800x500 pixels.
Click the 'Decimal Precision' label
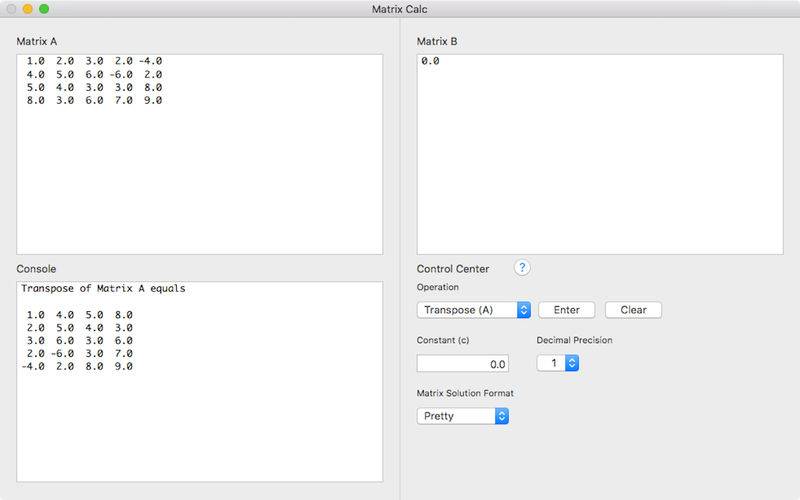574,340
